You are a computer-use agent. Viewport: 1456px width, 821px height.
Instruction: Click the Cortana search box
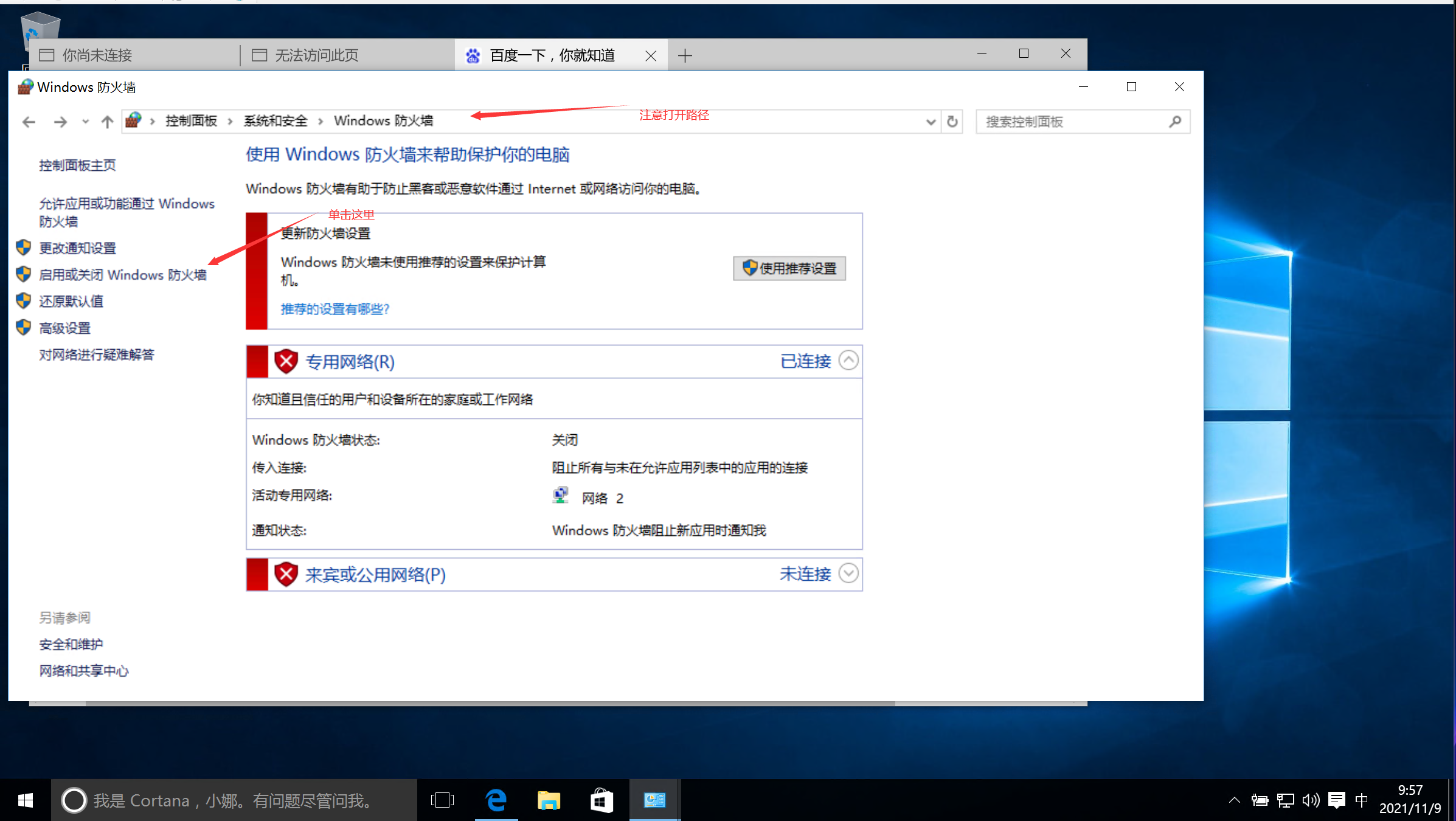(x=234, y=800)
